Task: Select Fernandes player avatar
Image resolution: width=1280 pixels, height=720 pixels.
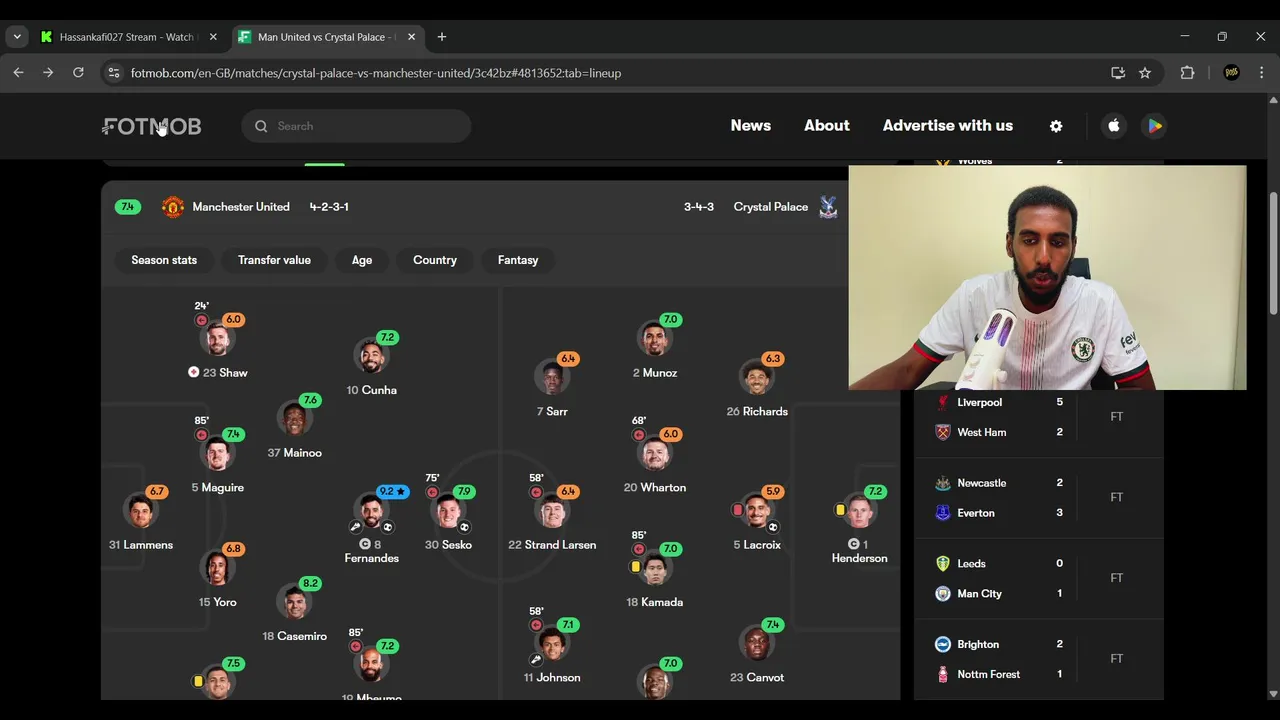Action: 371,512
